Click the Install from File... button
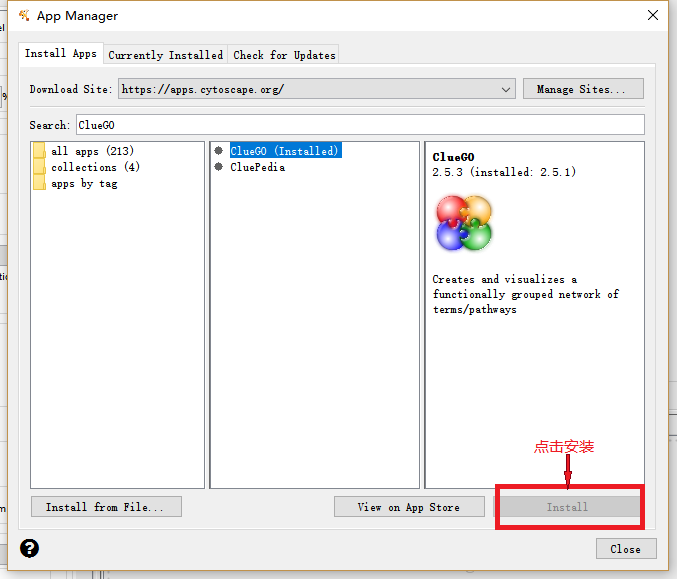Screen dimensions: 677x579 [x=106, y=506]
